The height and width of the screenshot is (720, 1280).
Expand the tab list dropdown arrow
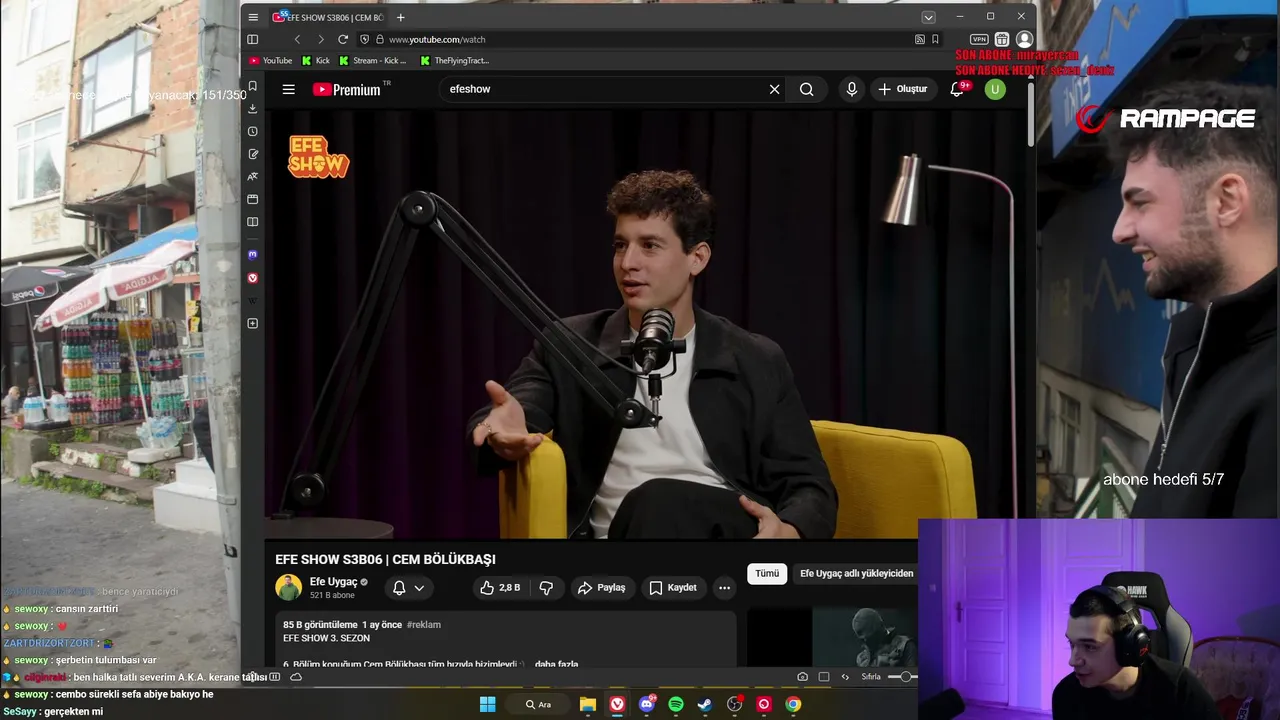928,17
